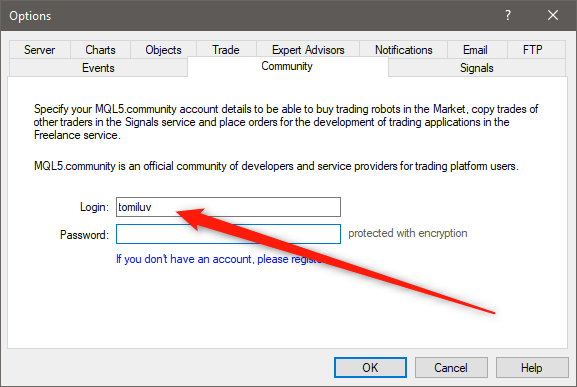Close the Options dialog window
Viewport: 577px width, 387px height.
[x=553, y=15]
